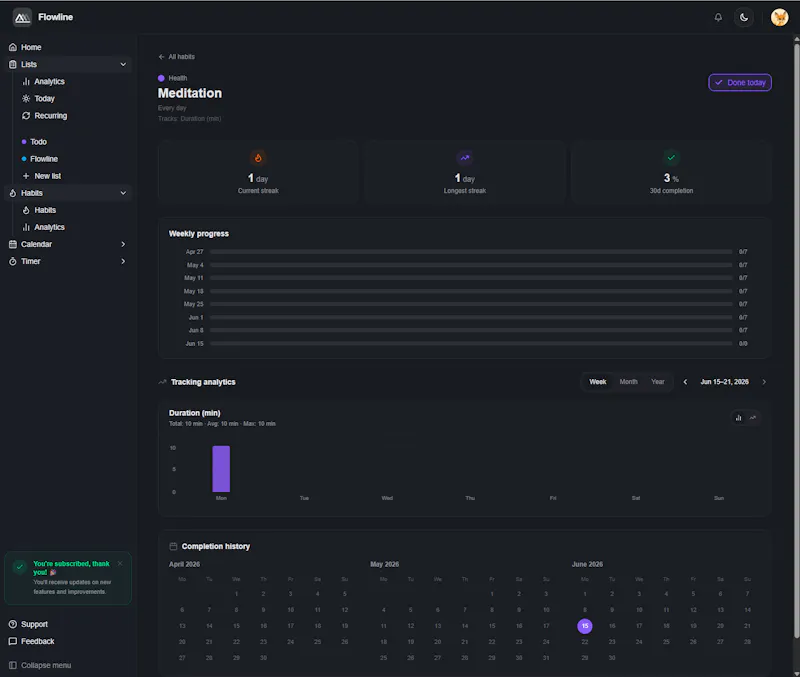
Task: Toggle dark mode moon icon
Action: click(x=744, y=17)
